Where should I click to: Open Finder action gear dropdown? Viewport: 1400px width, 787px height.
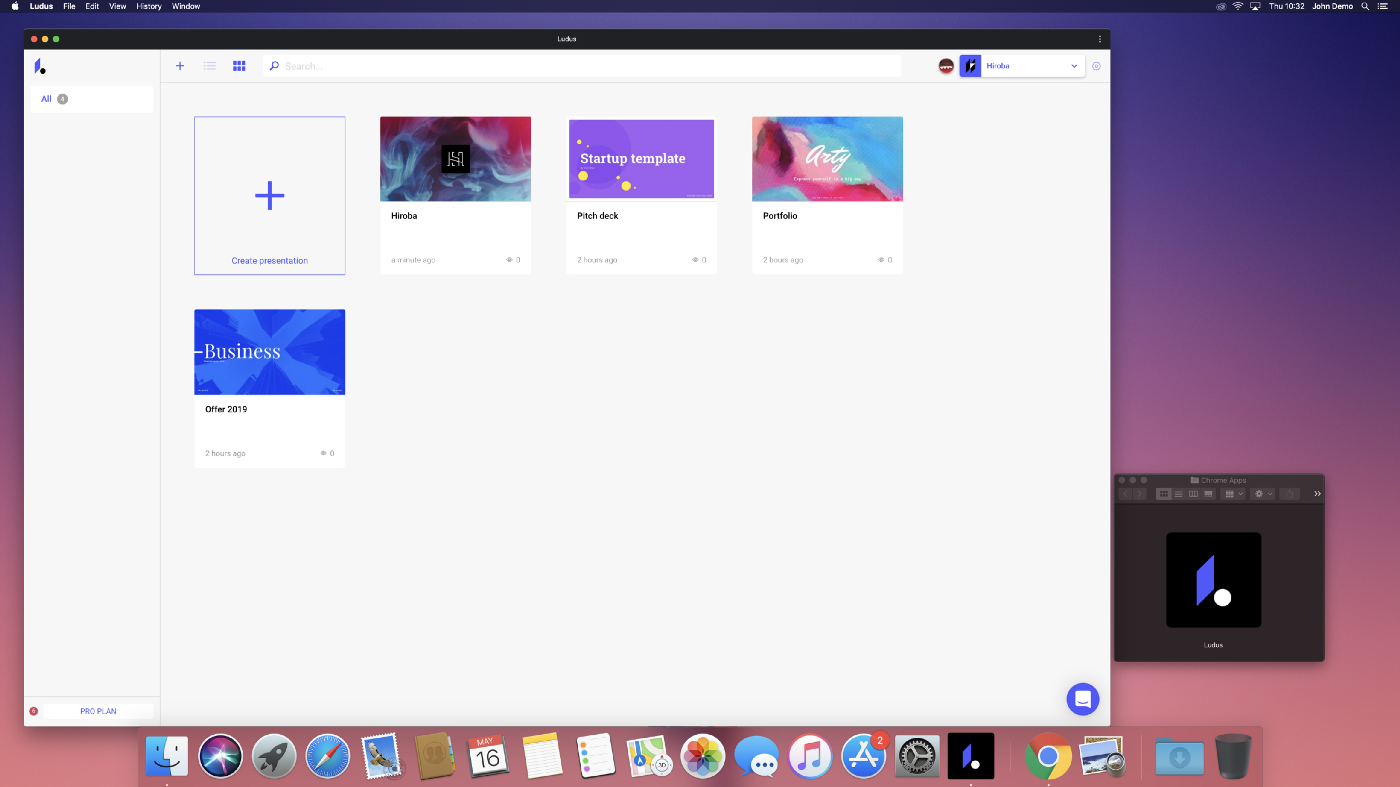(1263, 494)
